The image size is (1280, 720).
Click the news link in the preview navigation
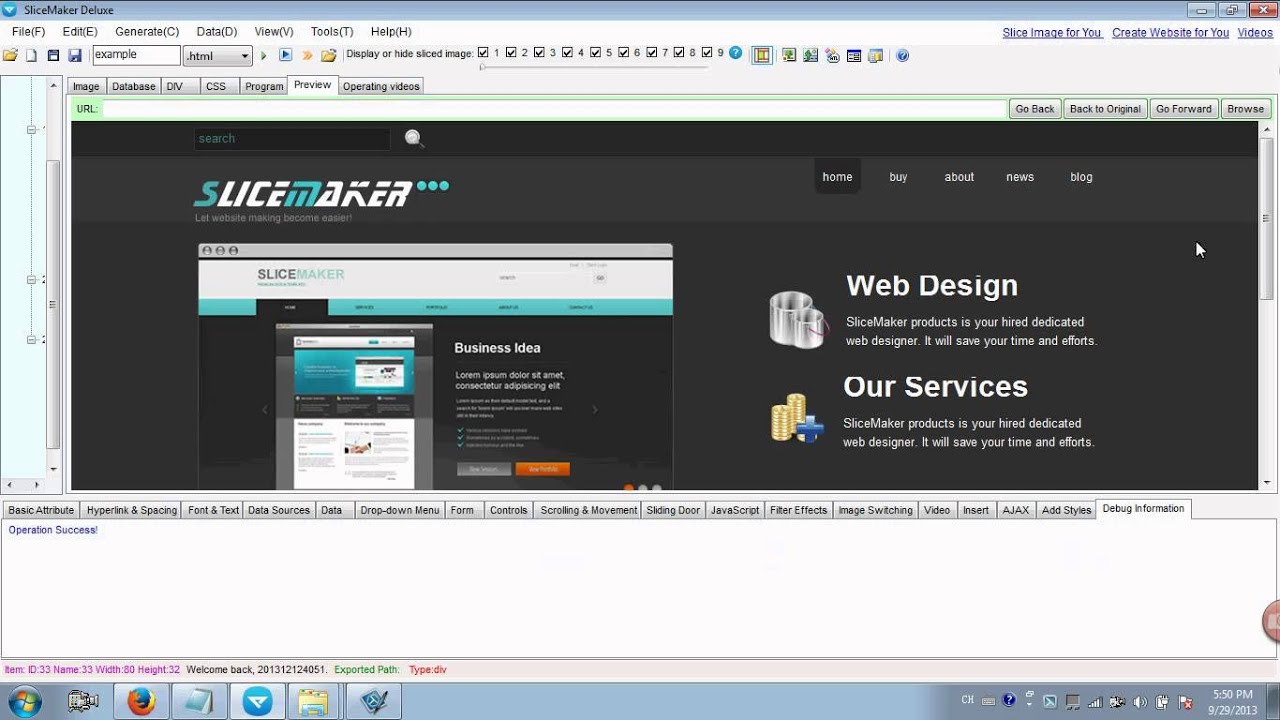tap(1020, 177)
